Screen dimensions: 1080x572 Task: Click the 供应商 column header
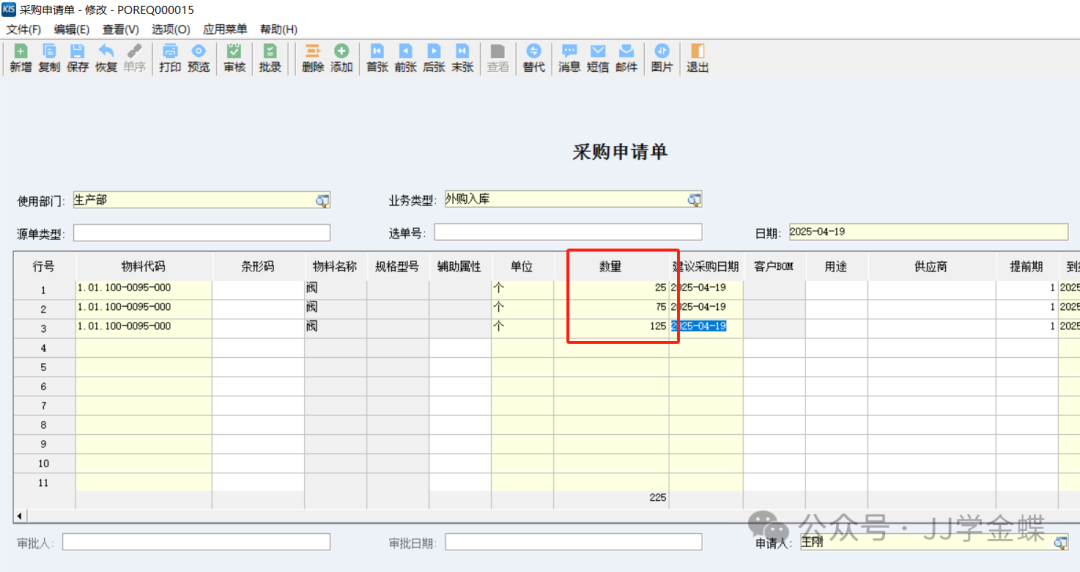[x=931, y=267]
